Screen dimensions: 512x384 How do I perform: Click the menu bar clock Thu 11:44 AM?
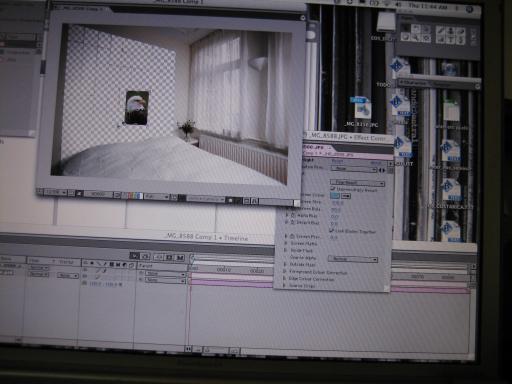pyautogui.click(x=428, y=6)
